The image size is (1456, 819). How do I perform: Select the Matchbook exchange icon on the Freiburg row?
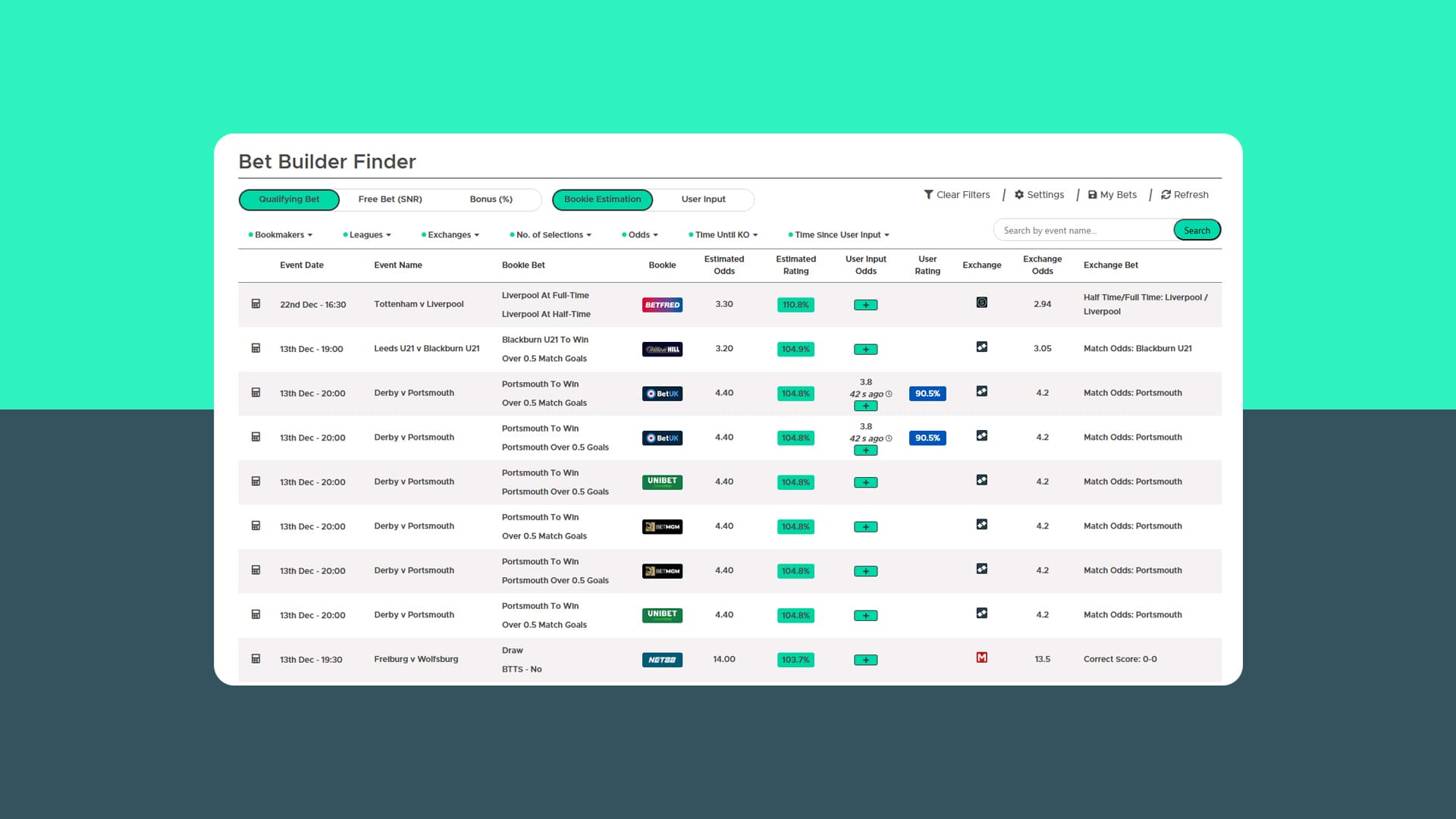point(981,657)
